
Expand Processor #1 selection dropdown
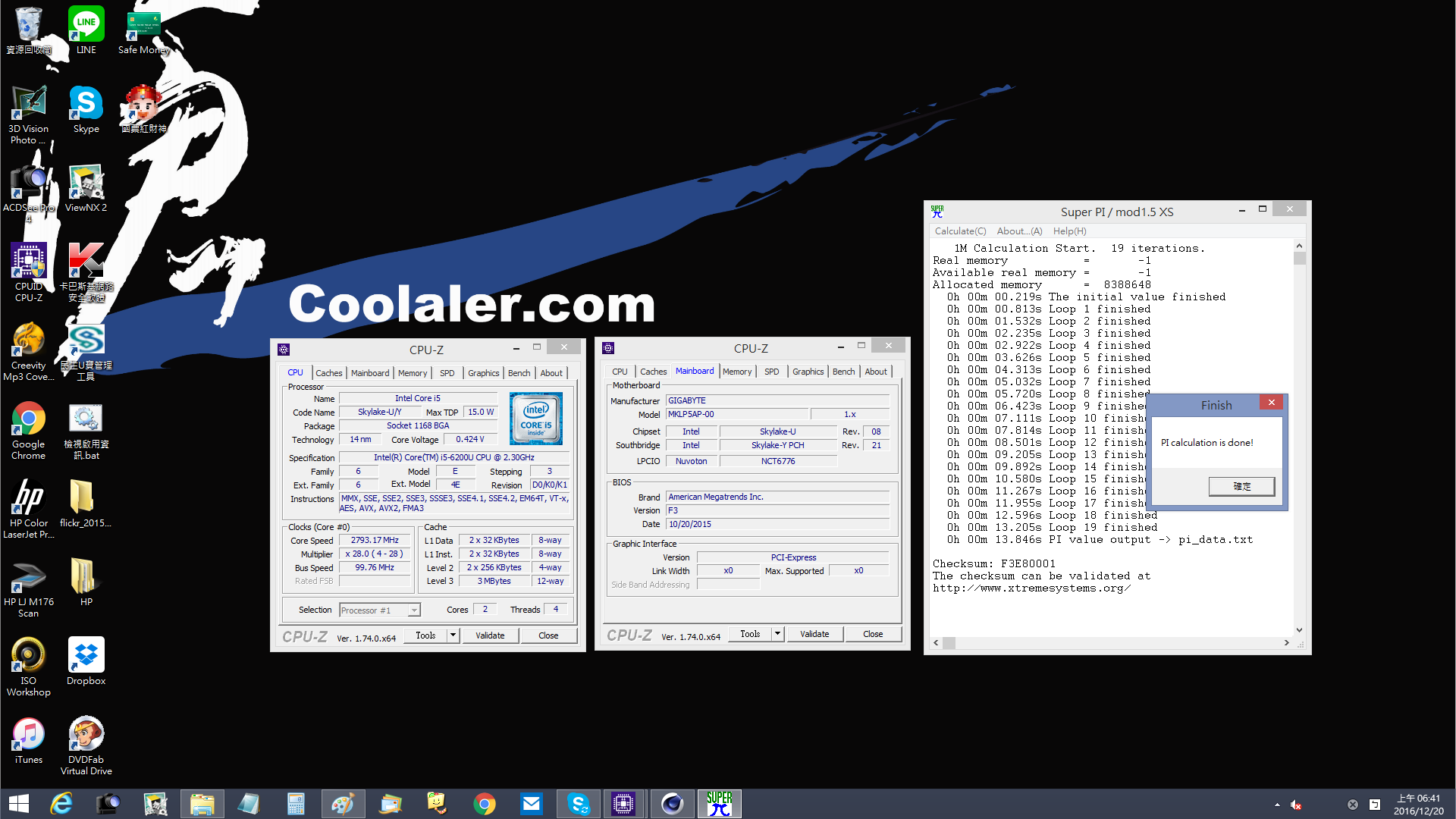click(x=414, y=610)
